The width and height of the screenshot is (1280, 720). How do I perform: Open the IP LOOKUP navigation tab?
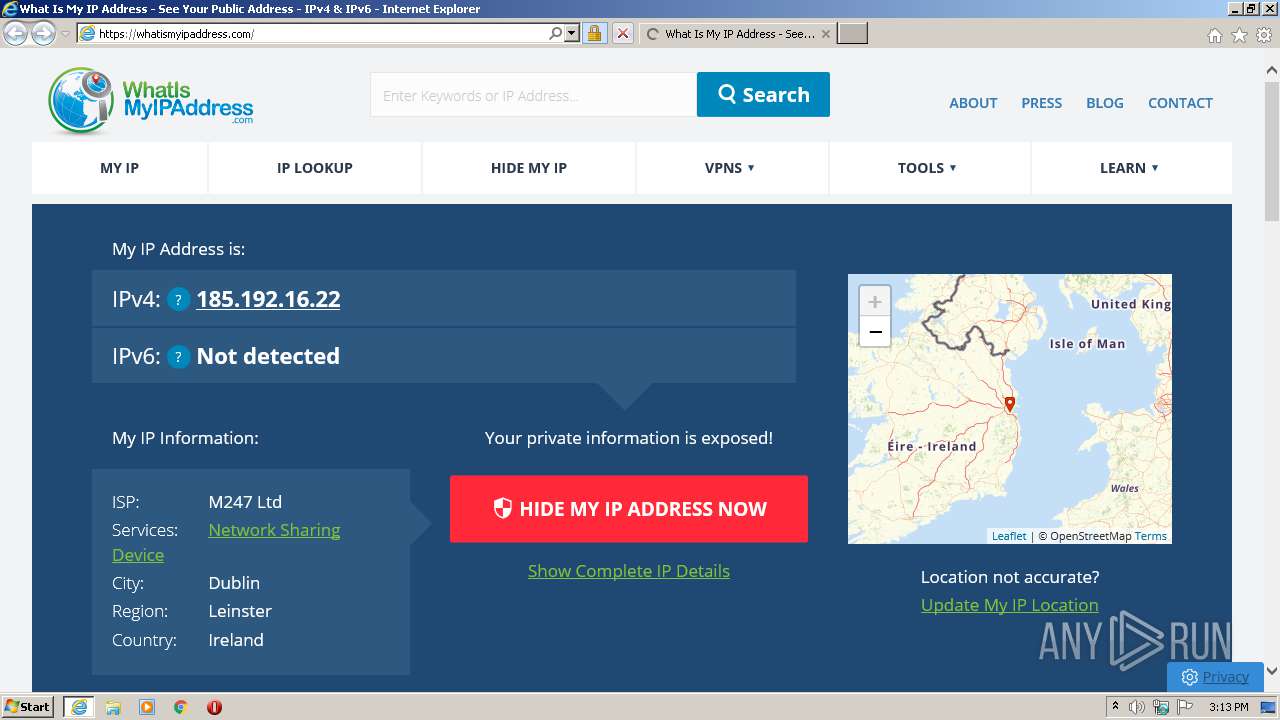(315, 168)
